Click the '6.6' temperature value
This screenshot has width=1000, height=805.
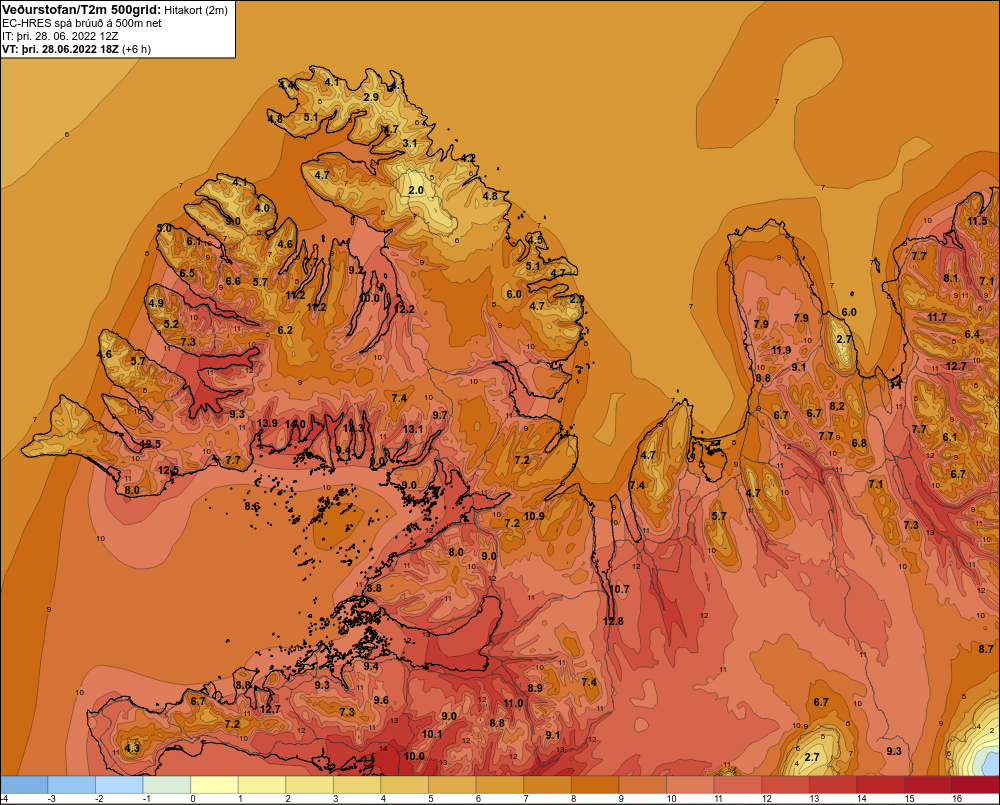coord(233,281)
